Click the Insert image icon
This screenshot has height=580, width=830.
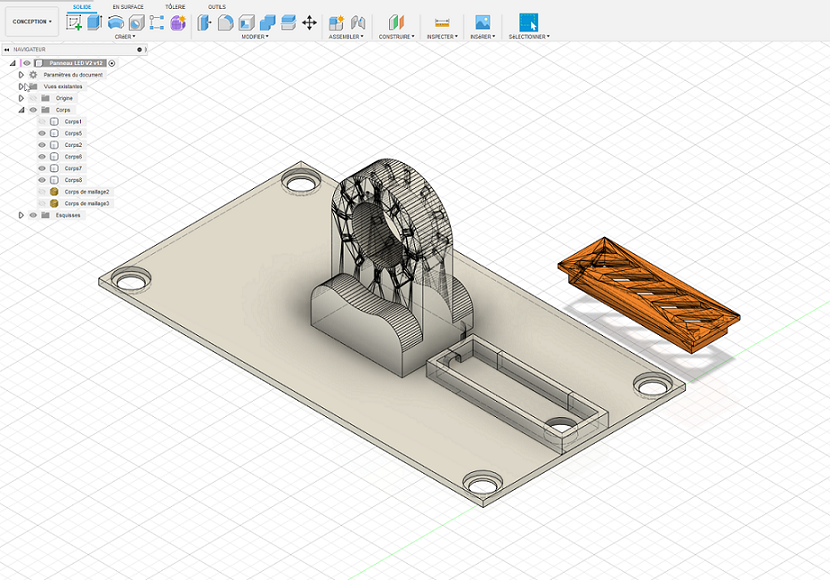(x=483, y=22)
